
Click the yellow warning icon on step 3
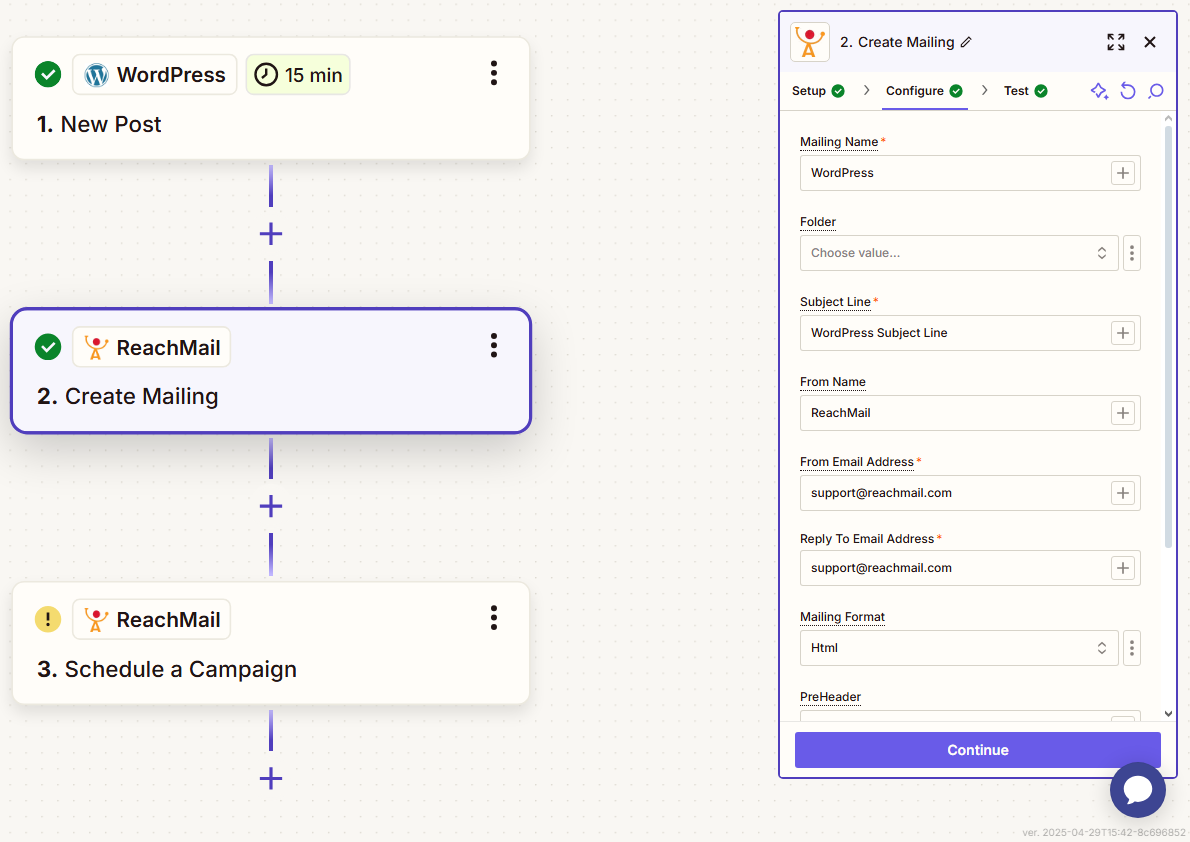click(x=48, y=620)
